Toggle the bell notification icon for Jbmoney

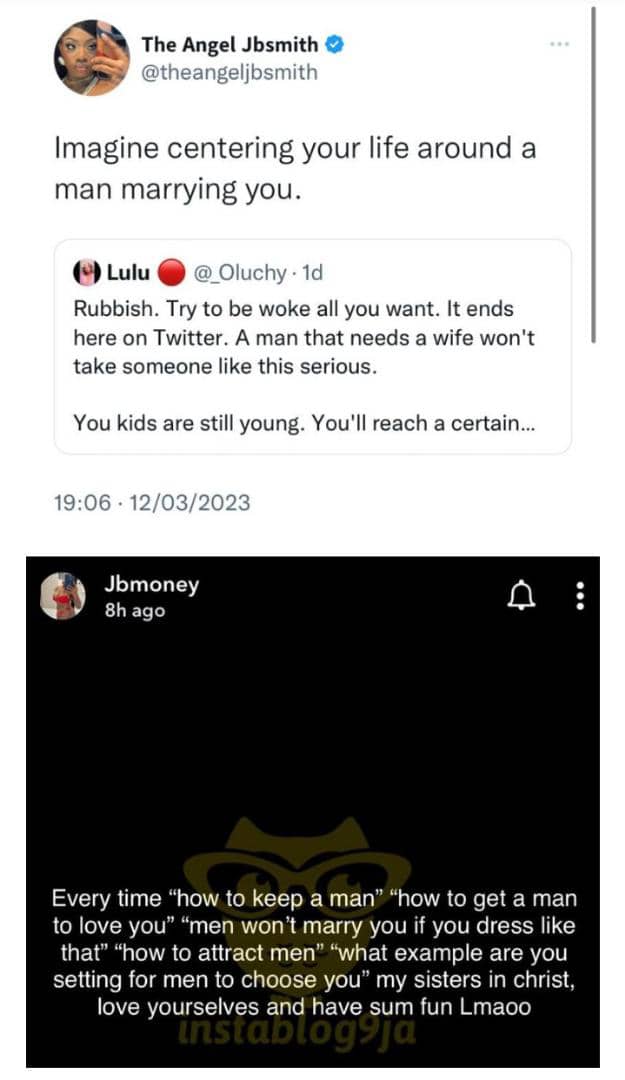coord(520,597)
